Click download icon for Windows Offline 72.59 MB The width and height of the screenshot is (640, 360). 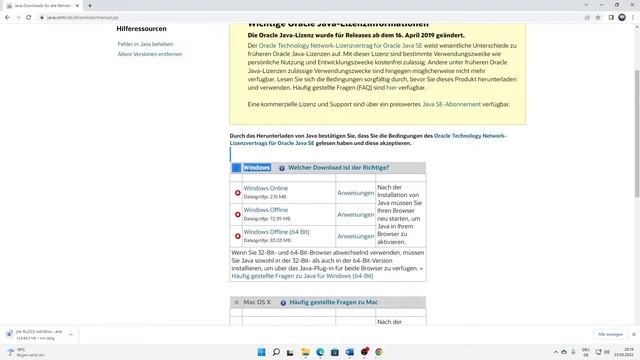[238, 214]
